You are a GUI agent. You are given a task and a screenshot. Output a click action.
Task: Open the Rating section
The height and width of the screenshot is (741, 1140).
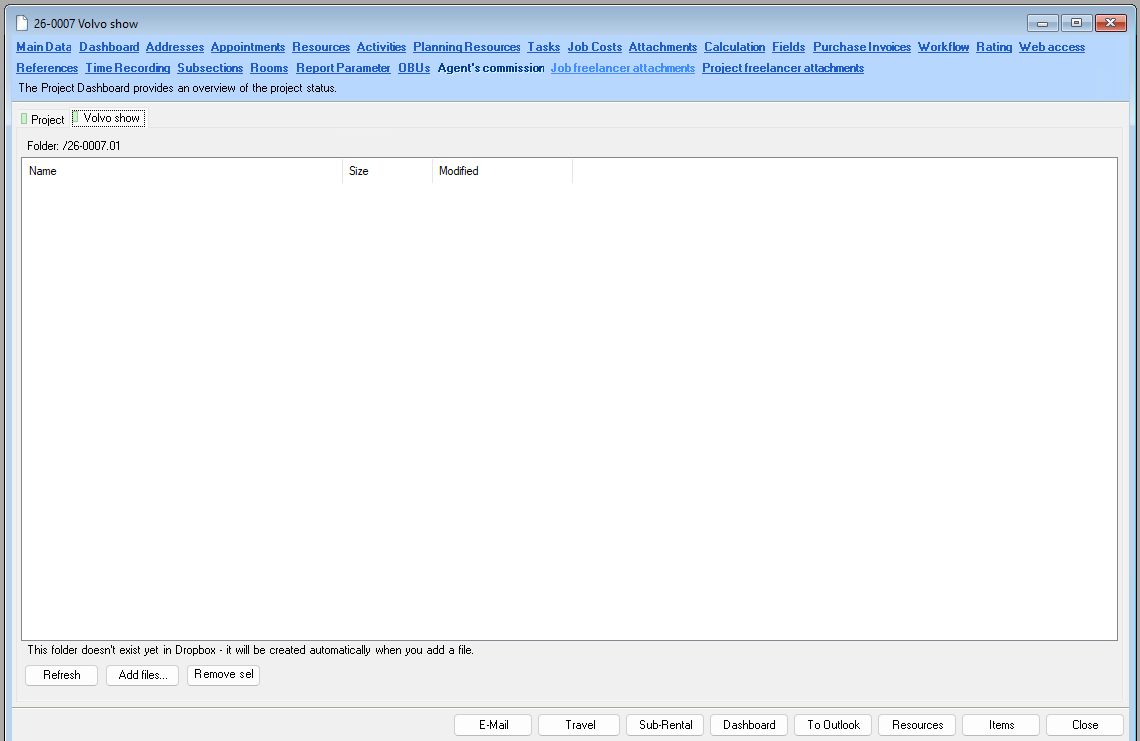click(994, 47)
